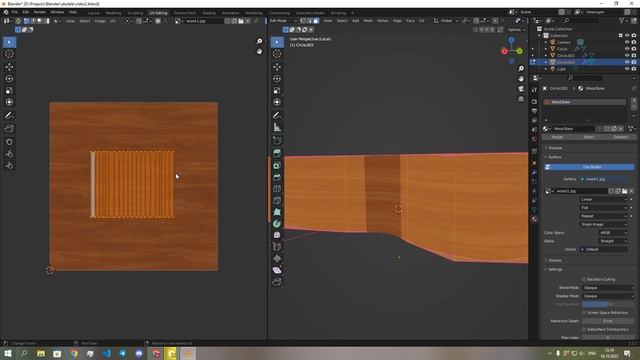Open Alpha Straight dropdown
The height and width of the screenshot is (360, 640).
tap(613, 241)
